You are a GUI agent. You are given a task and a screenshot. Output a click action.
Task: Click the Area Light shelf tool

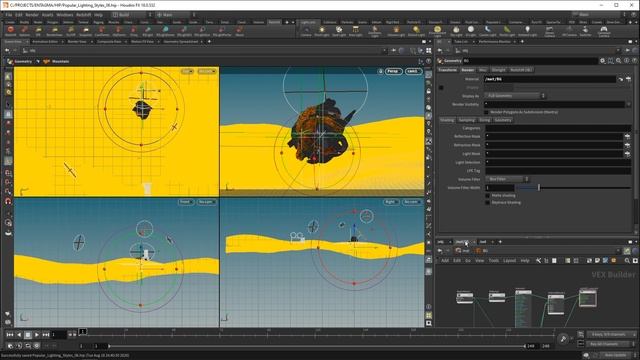coord(356,31)
